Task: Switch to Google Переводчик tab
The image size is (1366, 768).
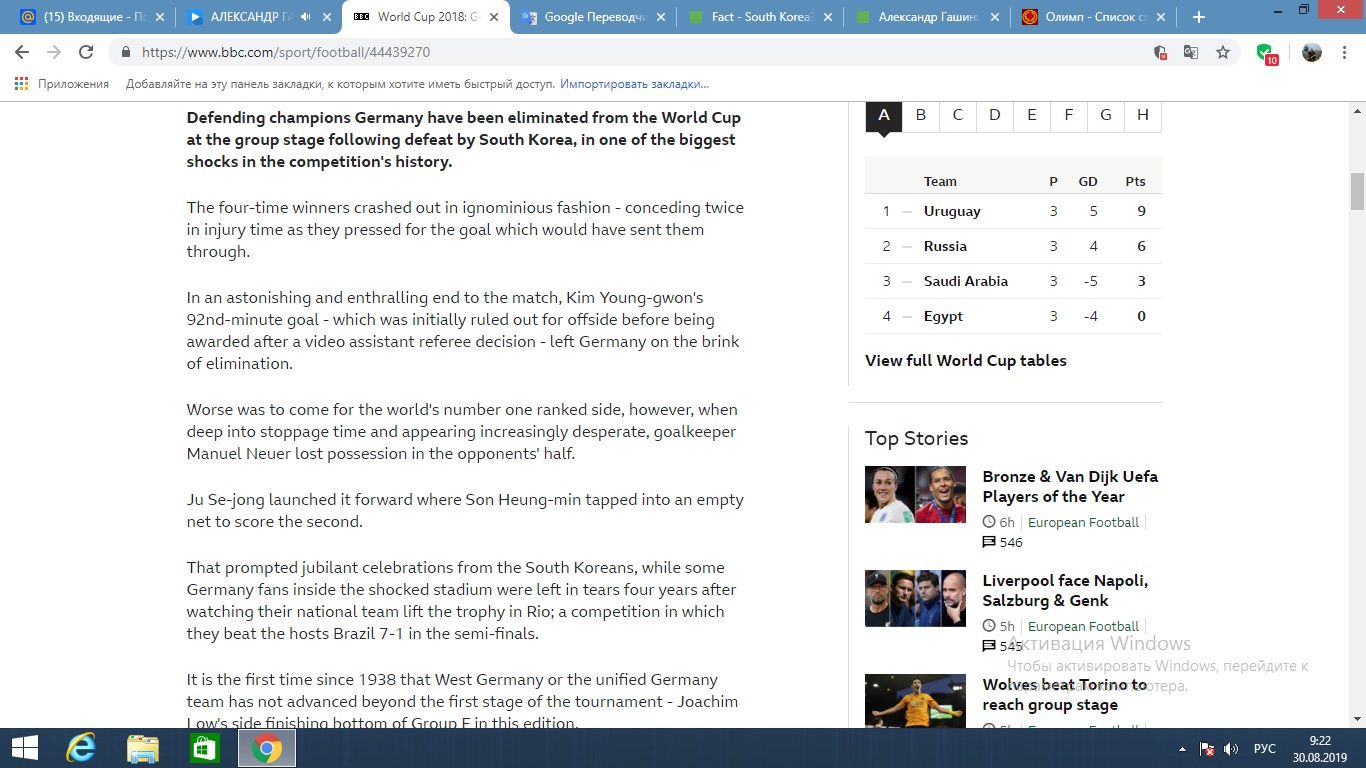Action: click(591, 17)
